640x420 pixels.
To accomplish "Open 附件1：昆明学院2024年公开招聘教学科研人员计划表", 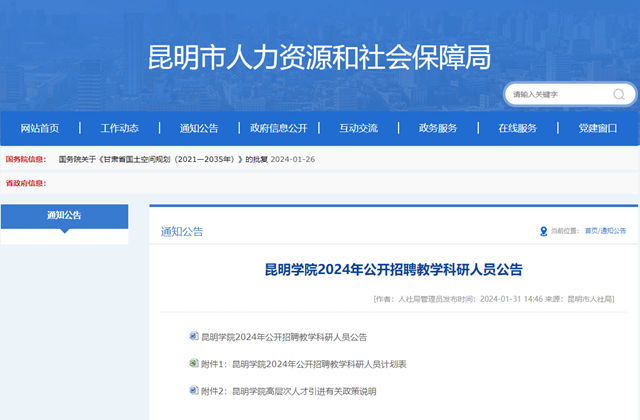I will (304, 364).
